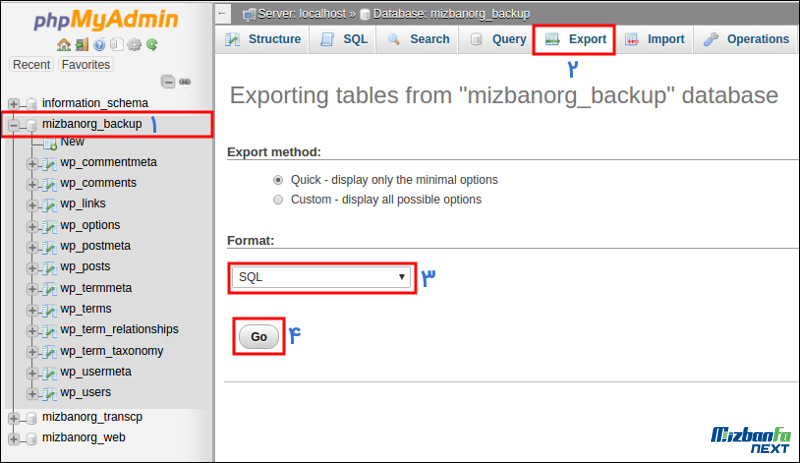
Task: Open settings with the gear icon
Action: [x=134, y=45]
